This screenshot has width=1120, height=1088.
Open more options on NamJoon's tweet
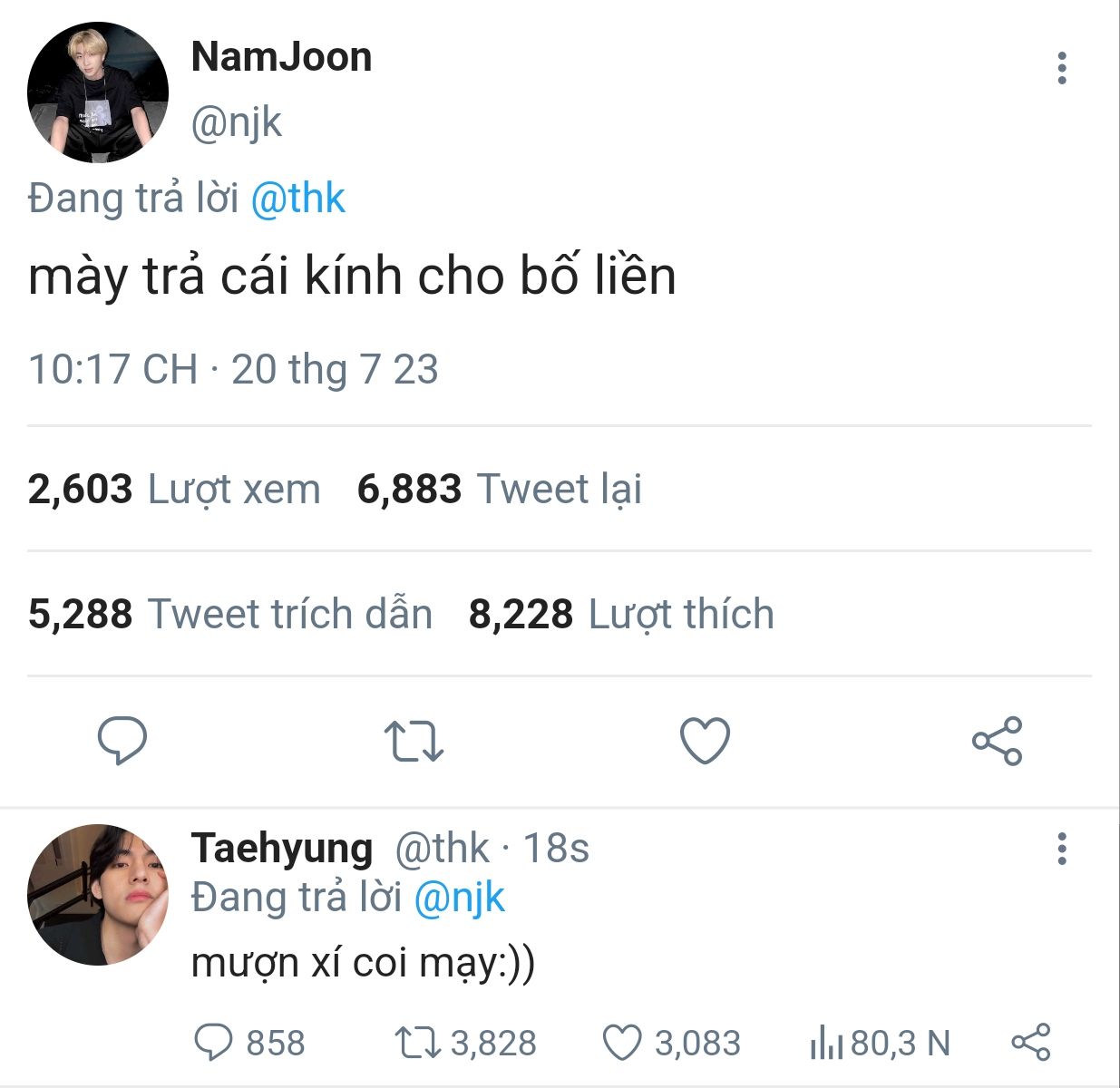(x=1061, y=68)
